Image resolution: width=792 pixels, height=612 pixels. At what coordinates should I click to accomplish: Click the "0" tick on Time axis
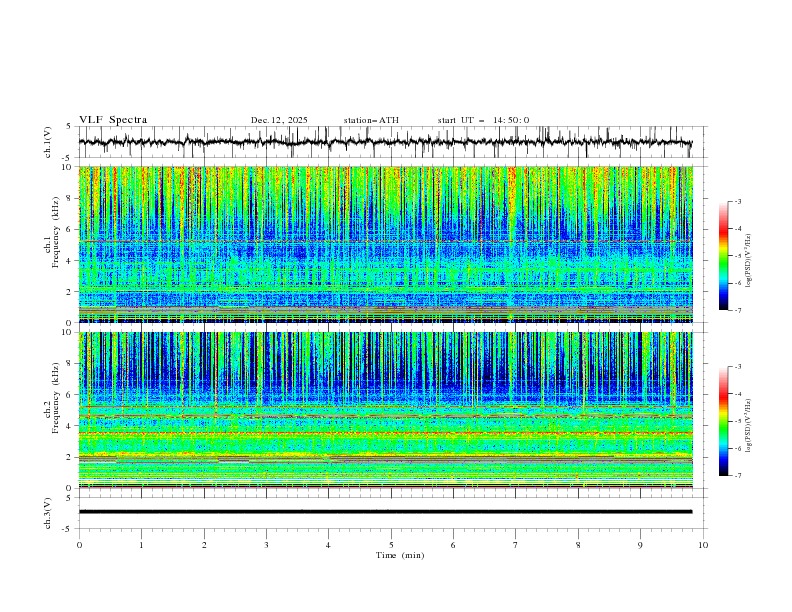[x=79, y=545]
